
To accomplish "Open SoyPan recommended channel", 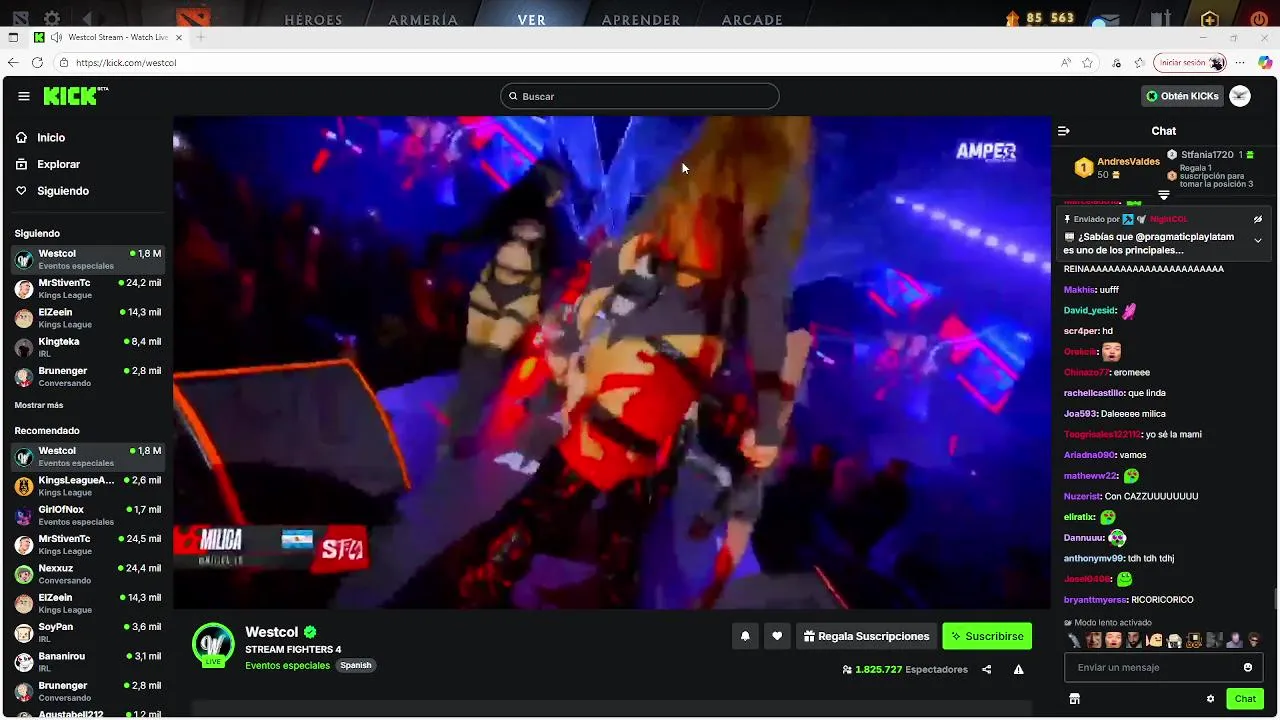I will click(x=88, y=632).
